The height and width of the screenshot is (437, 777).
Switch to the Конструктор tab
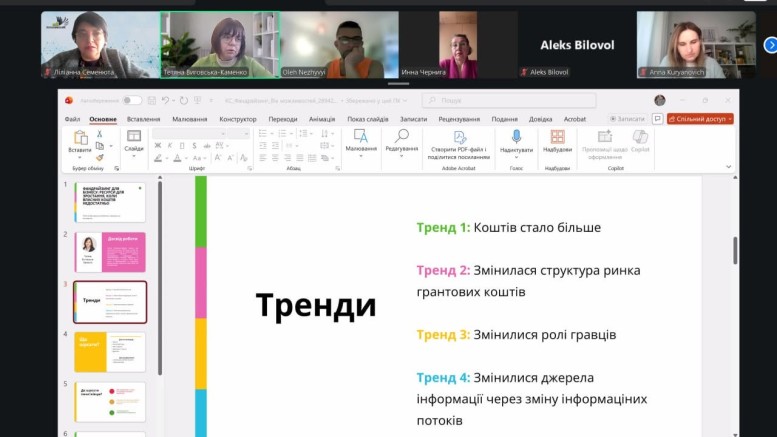(238, 119)
